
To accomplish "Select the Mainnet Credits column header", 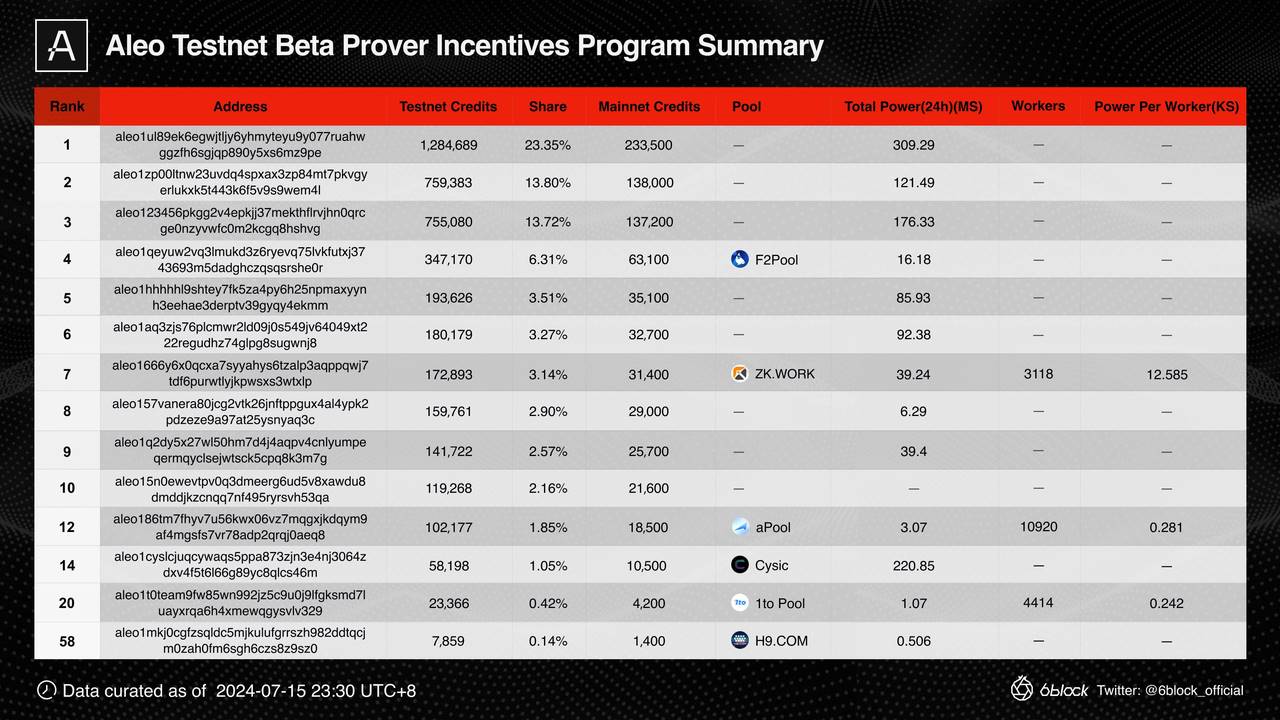I will [649, 107].
